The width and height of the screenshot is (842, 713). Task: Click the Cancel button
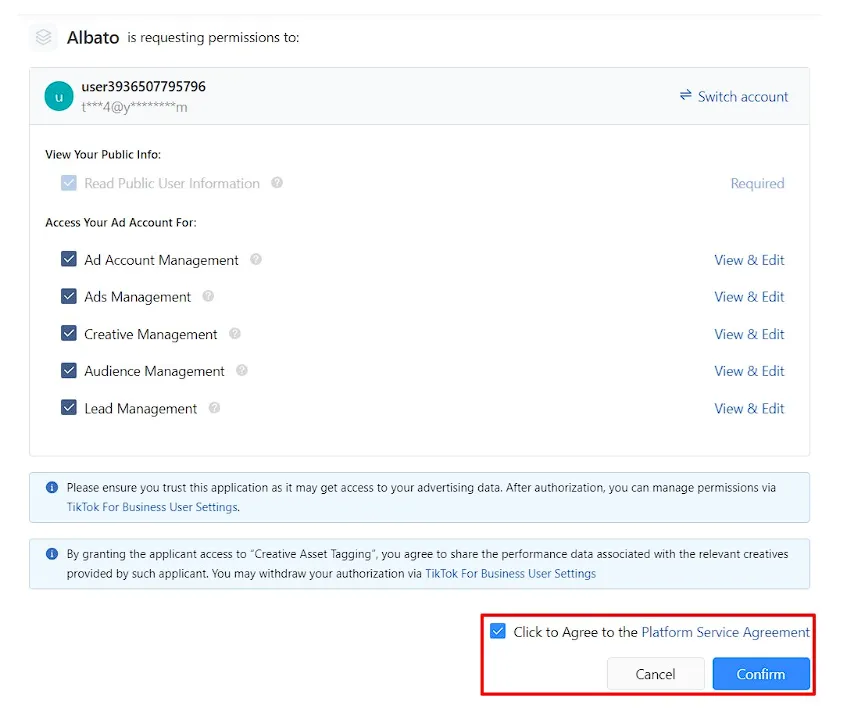655,674
